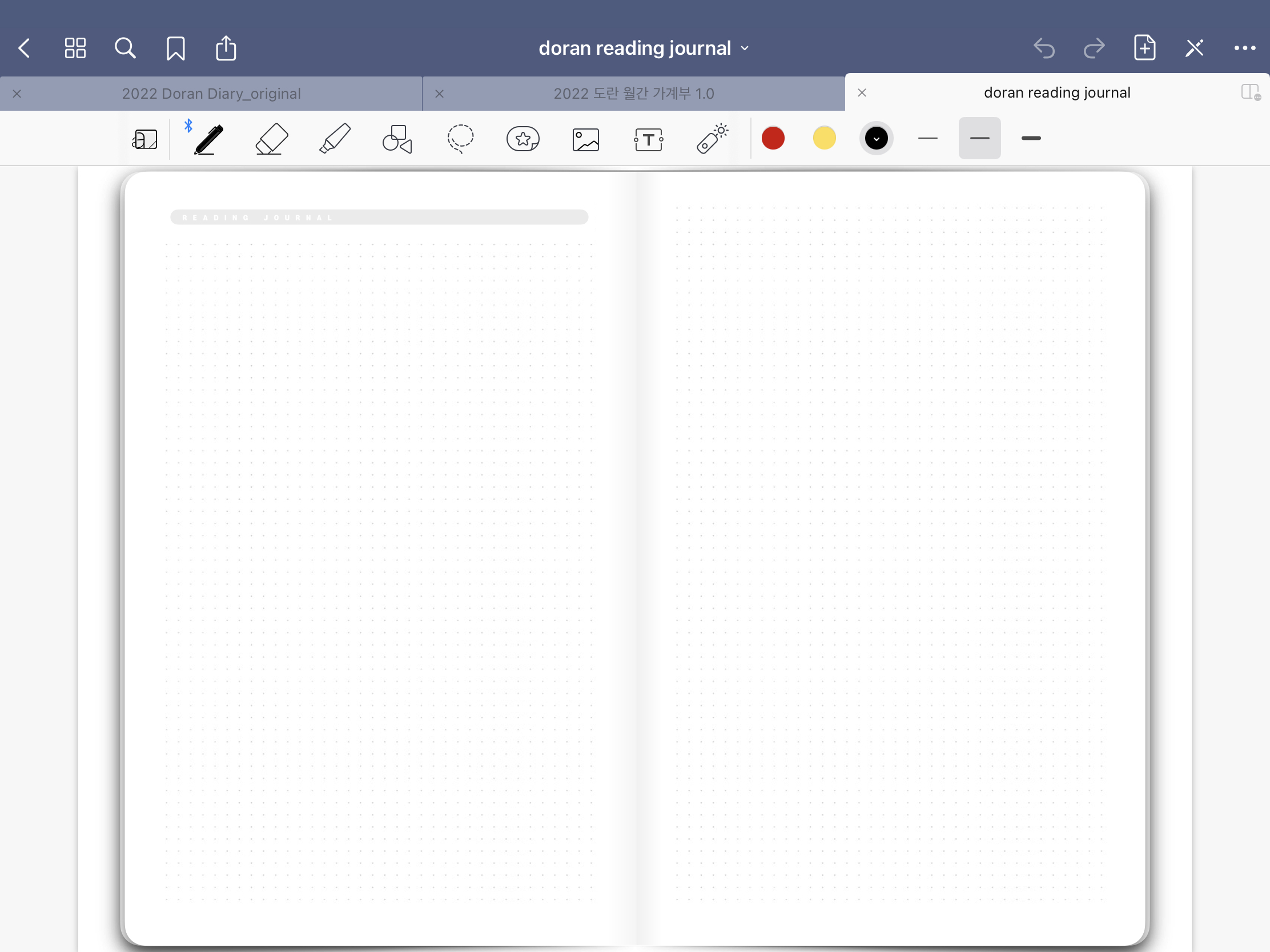Open the three-dot more options menu

1244,48
